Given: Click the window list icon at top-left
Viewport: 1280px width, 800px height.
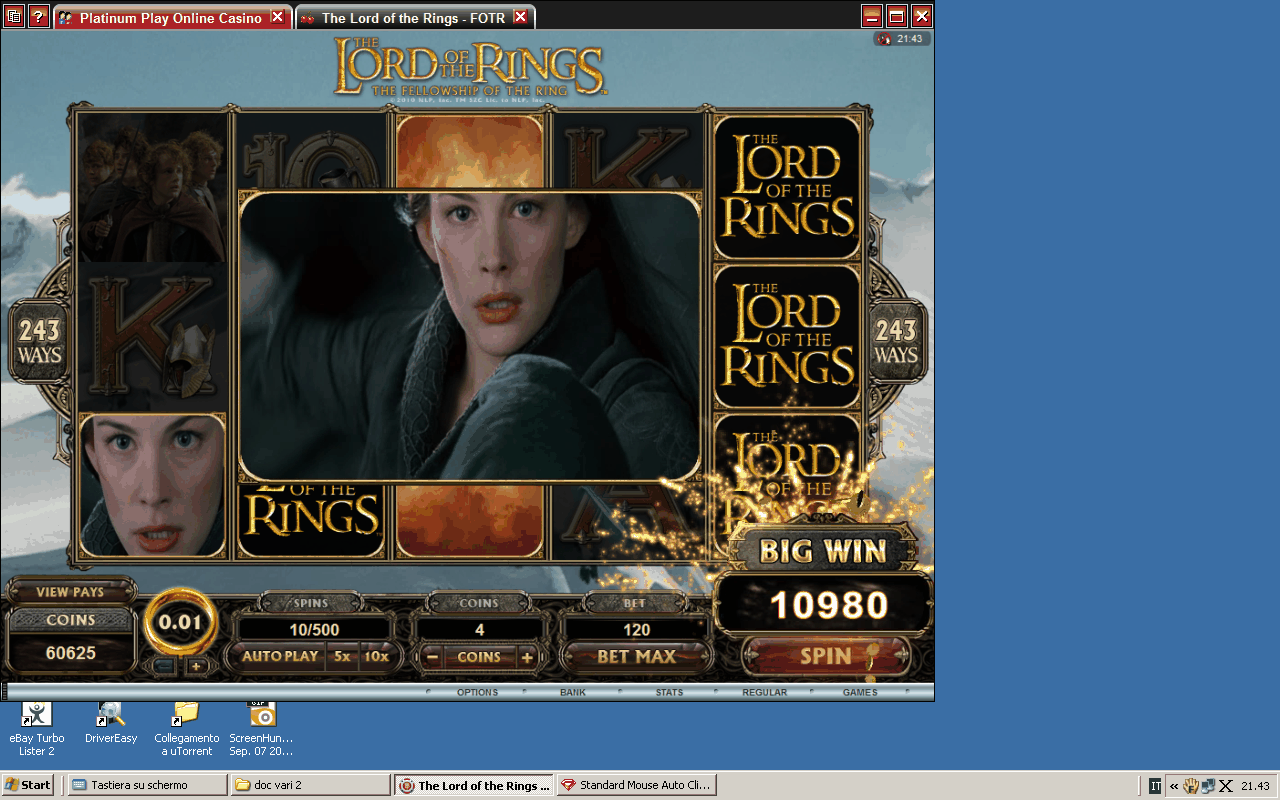Looking at the screenshot, I should pyautogui.click(x=14, y=16).
